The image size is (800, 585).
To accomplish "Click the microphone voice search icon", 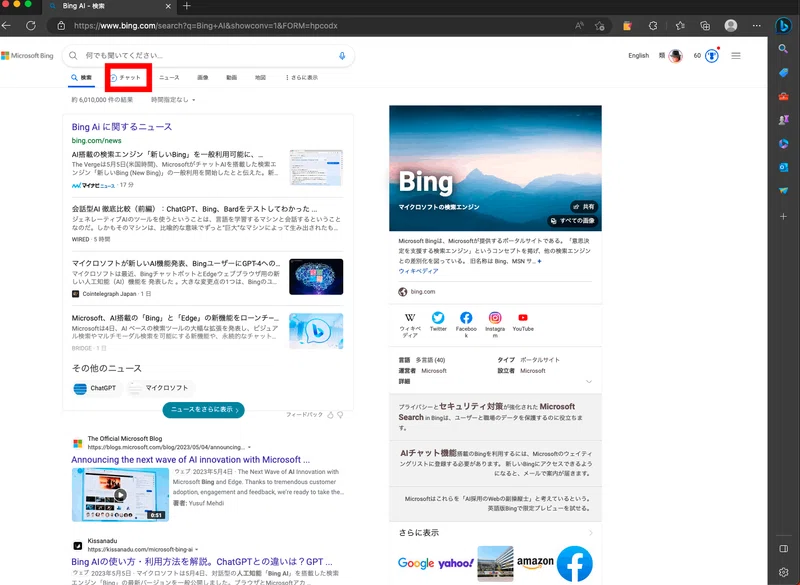I will coord(342,56).
